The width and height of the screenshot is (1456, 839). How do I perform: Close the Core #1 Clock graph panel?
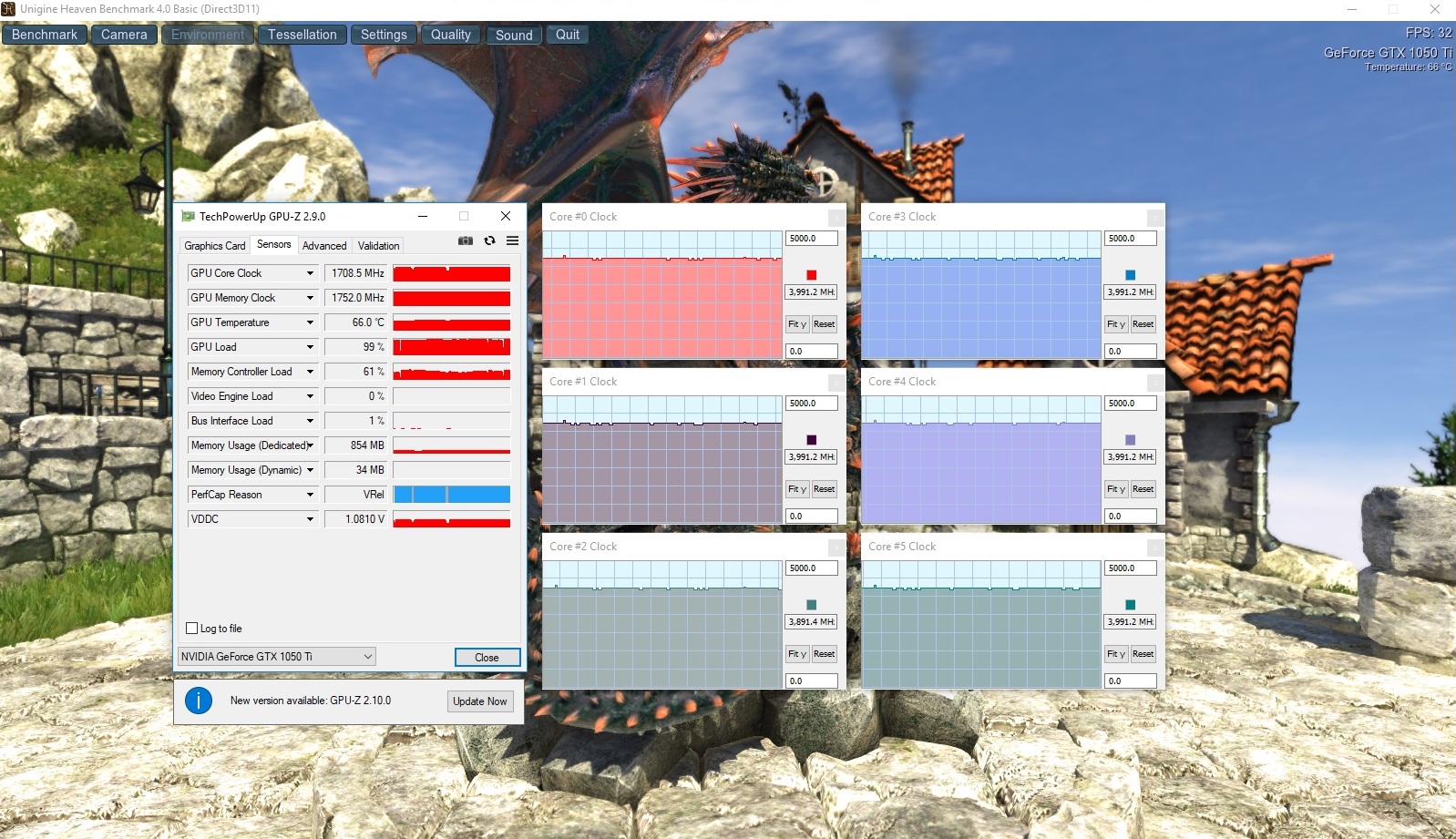click(x=836, y=383)
